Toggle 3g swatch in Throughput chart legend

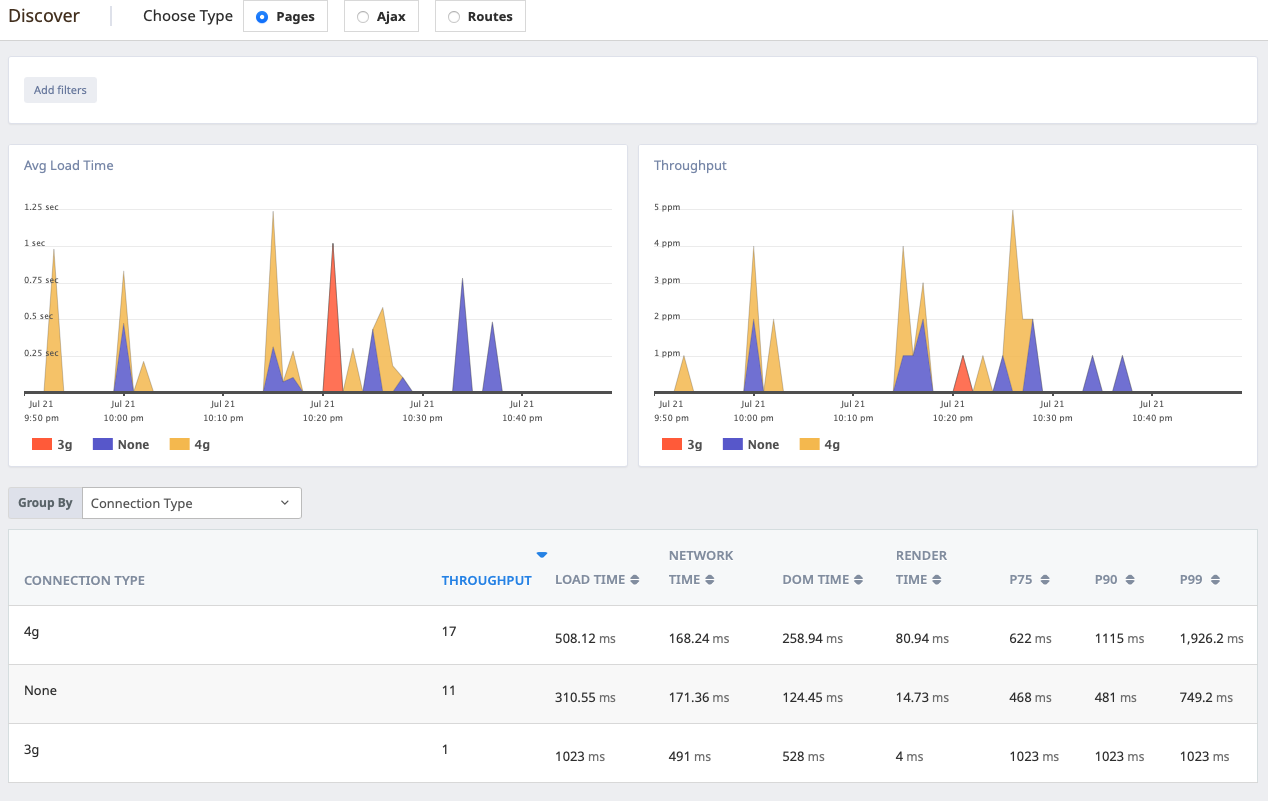coord(672,444)
